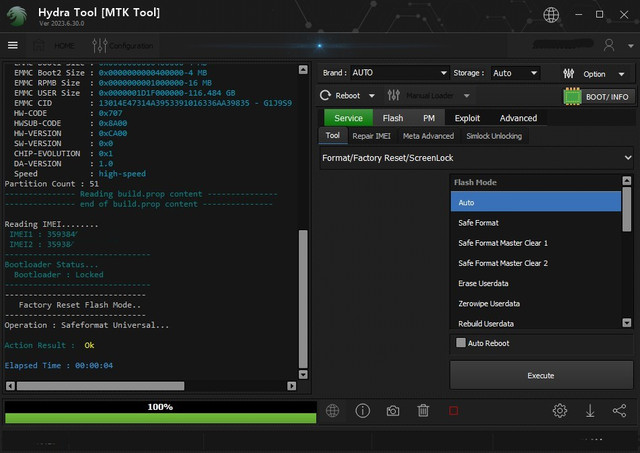
Task: Click the green chip icon
Action: (x=572, y=97)
